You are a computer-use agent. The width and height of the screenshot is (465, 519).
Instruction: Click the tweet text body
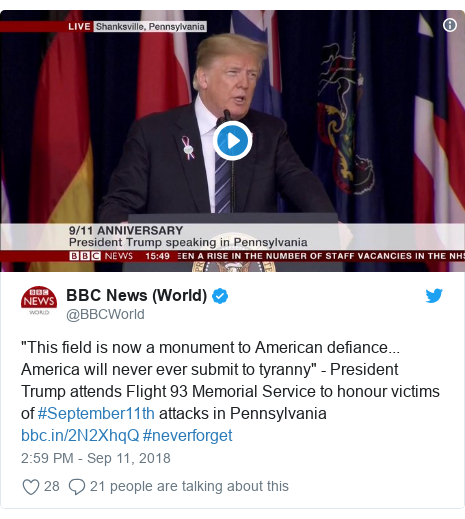tap(230, 391)
